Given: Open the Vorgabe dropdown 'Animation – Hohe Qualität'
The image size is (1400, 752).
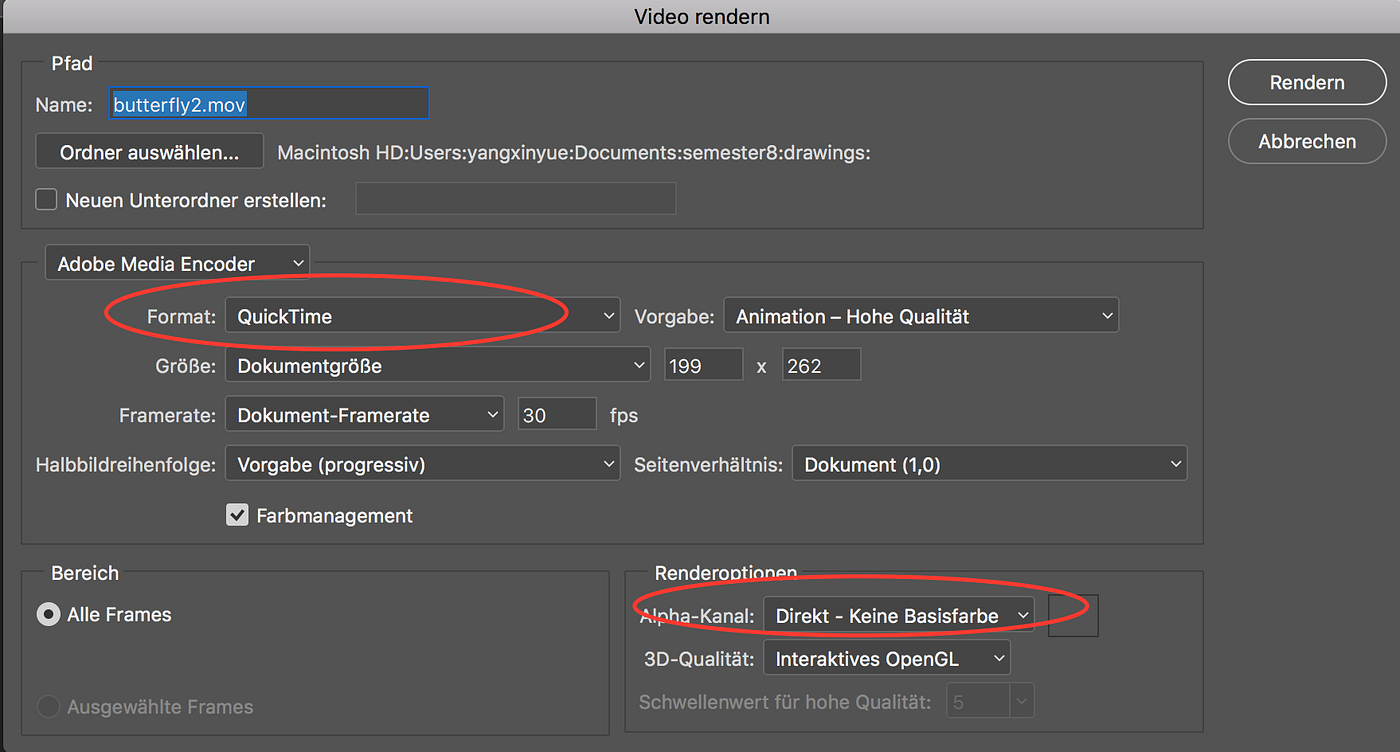Looking at the screenshot, I should click(920, 315).
